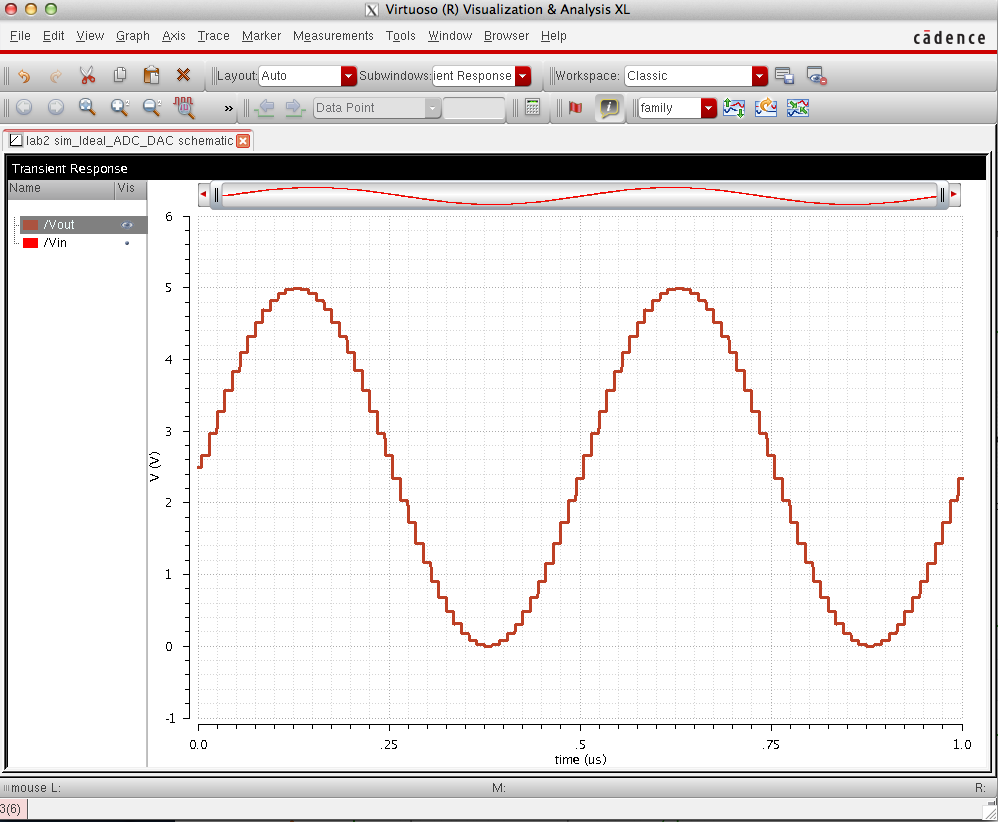The width and height of the screenshot is (998, 822).
Task: Toggle visibility of the /Vout trace
Action: point(127,226)
